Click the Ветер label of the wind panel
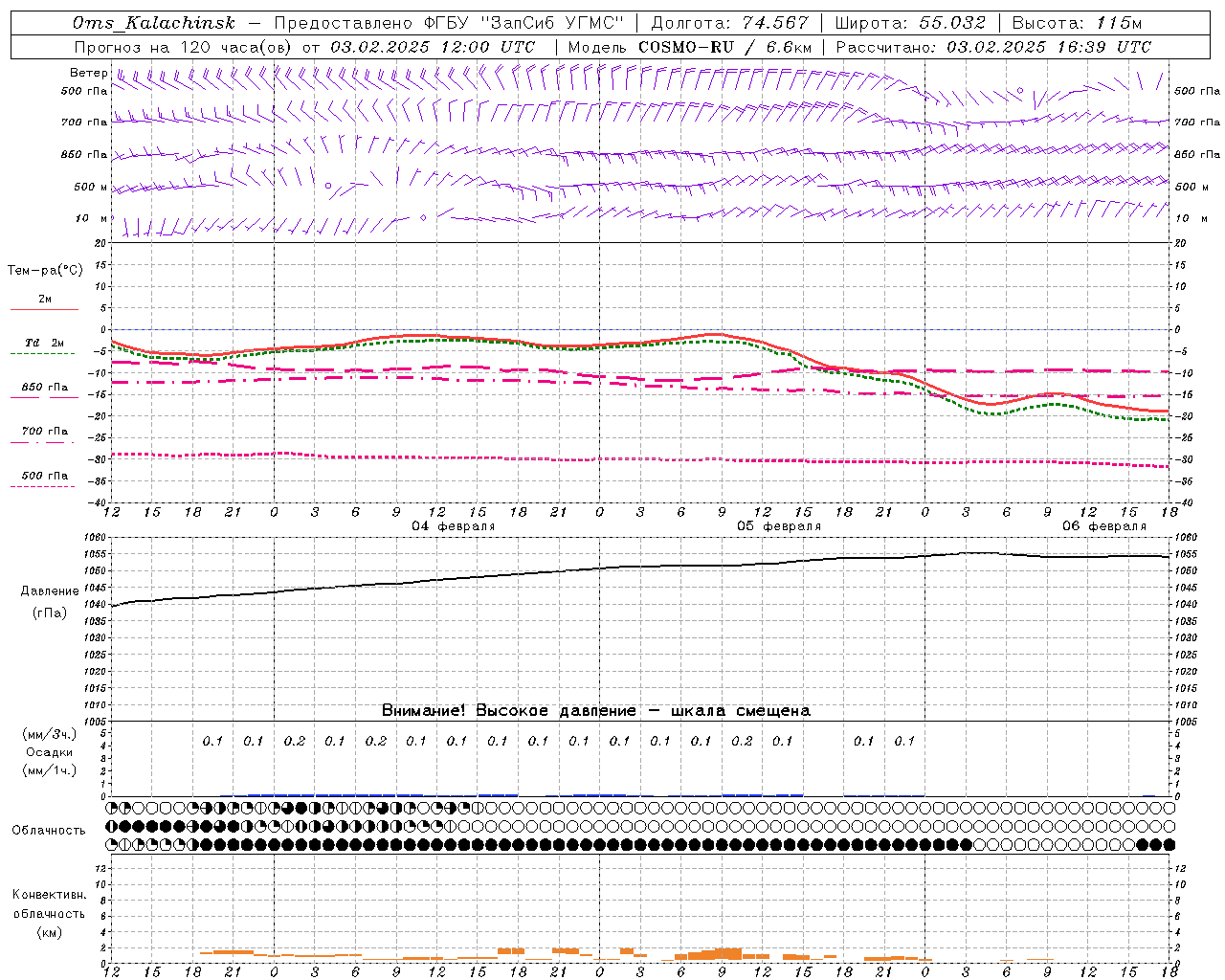The image size is (1225, 980). 88,73
